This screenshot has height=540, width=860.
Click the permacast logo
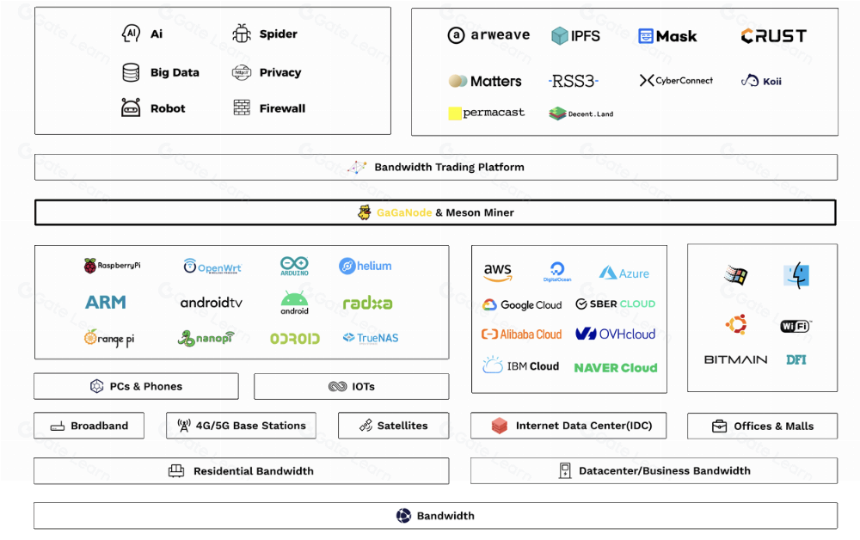coord(486,112)
